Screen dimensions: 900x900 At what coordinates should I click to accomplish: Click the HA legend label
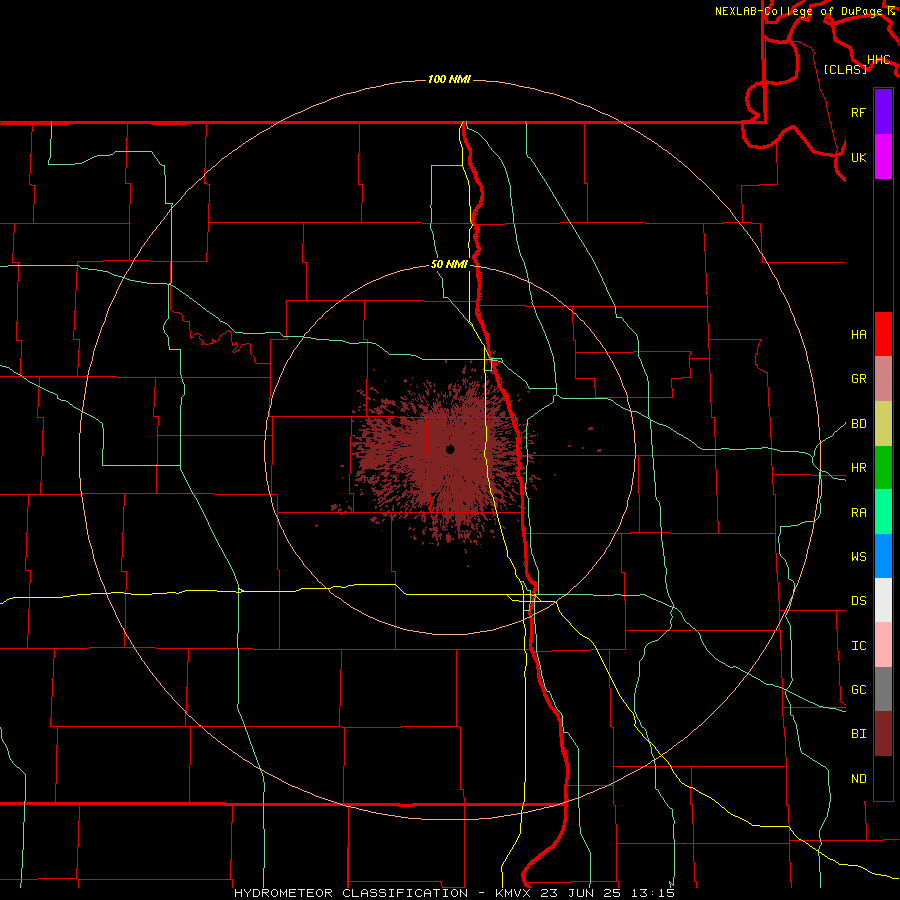point(858,334)
